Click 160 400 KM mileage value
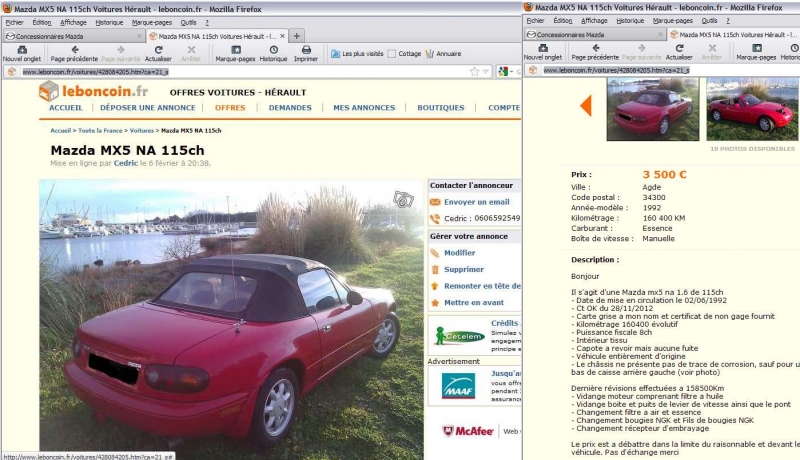The image size is (800, 460). click(664, 218)
